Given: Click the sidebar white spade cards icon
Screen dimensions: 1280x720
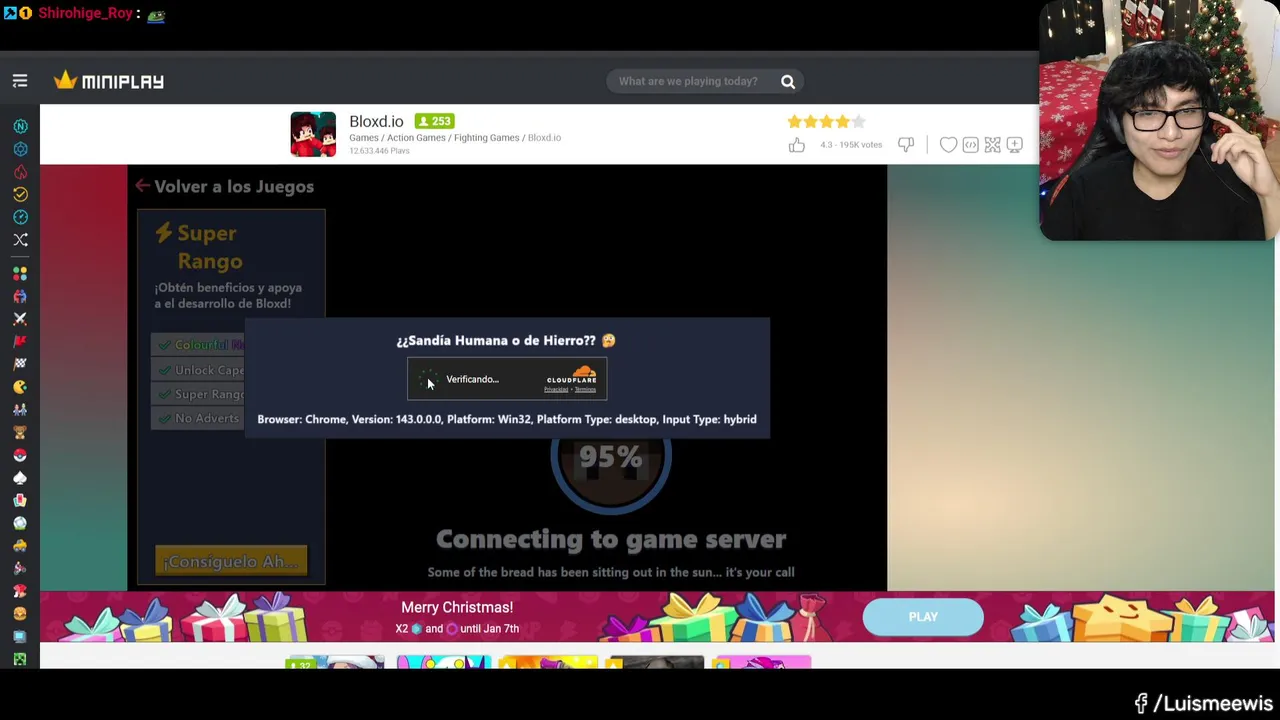Looking at the screenshot, I should click(20, 478).
